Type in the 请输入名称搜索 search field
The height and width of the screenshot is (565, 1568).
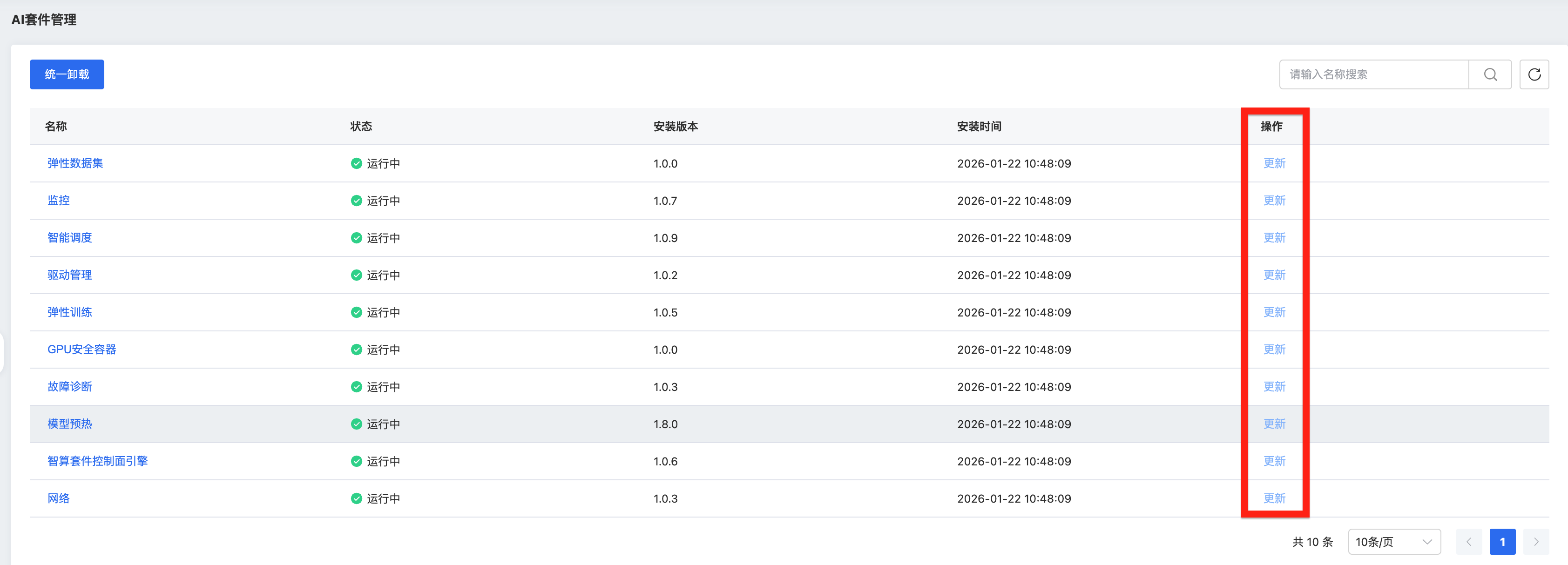click(x=1373, y=74)
